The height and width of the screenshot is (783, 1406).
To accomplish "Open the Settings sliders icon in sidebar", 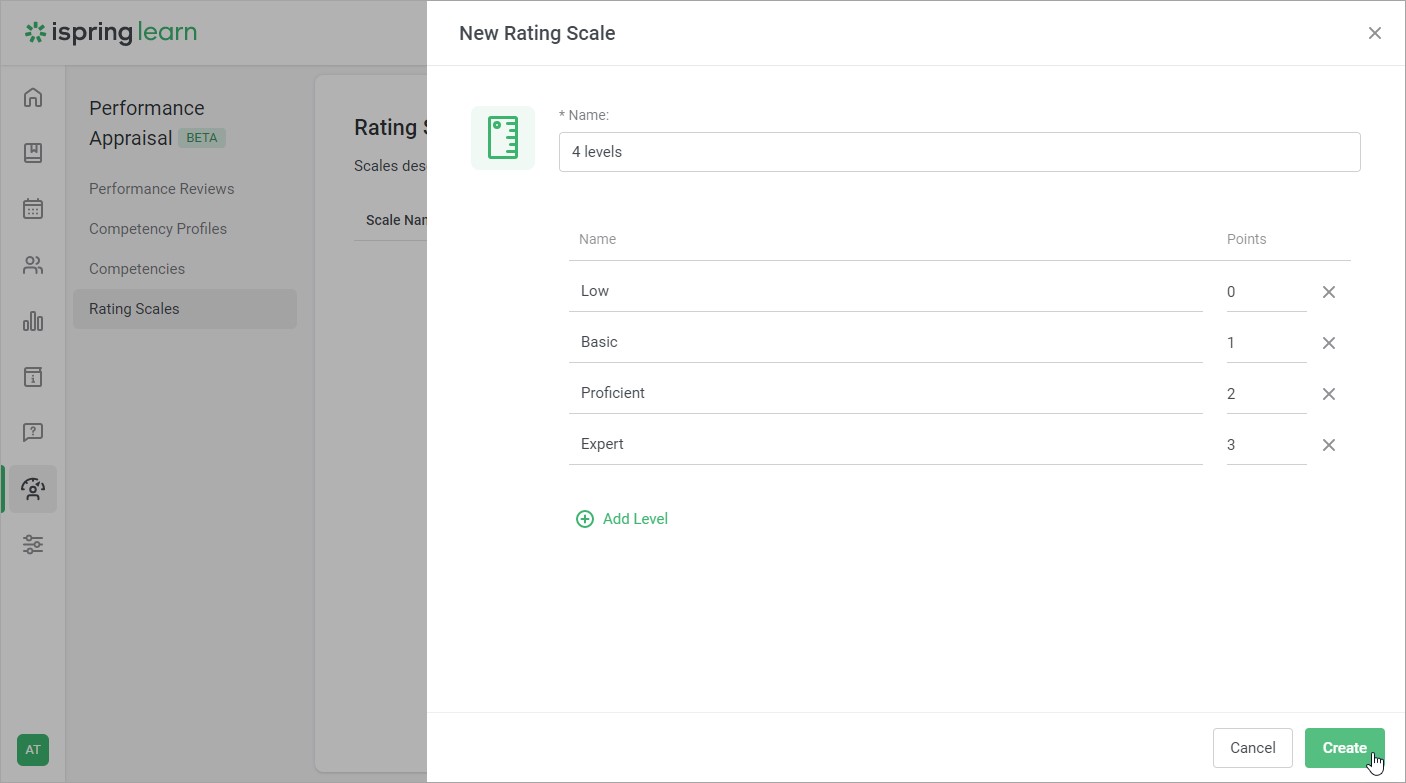I will pos(33,545).
